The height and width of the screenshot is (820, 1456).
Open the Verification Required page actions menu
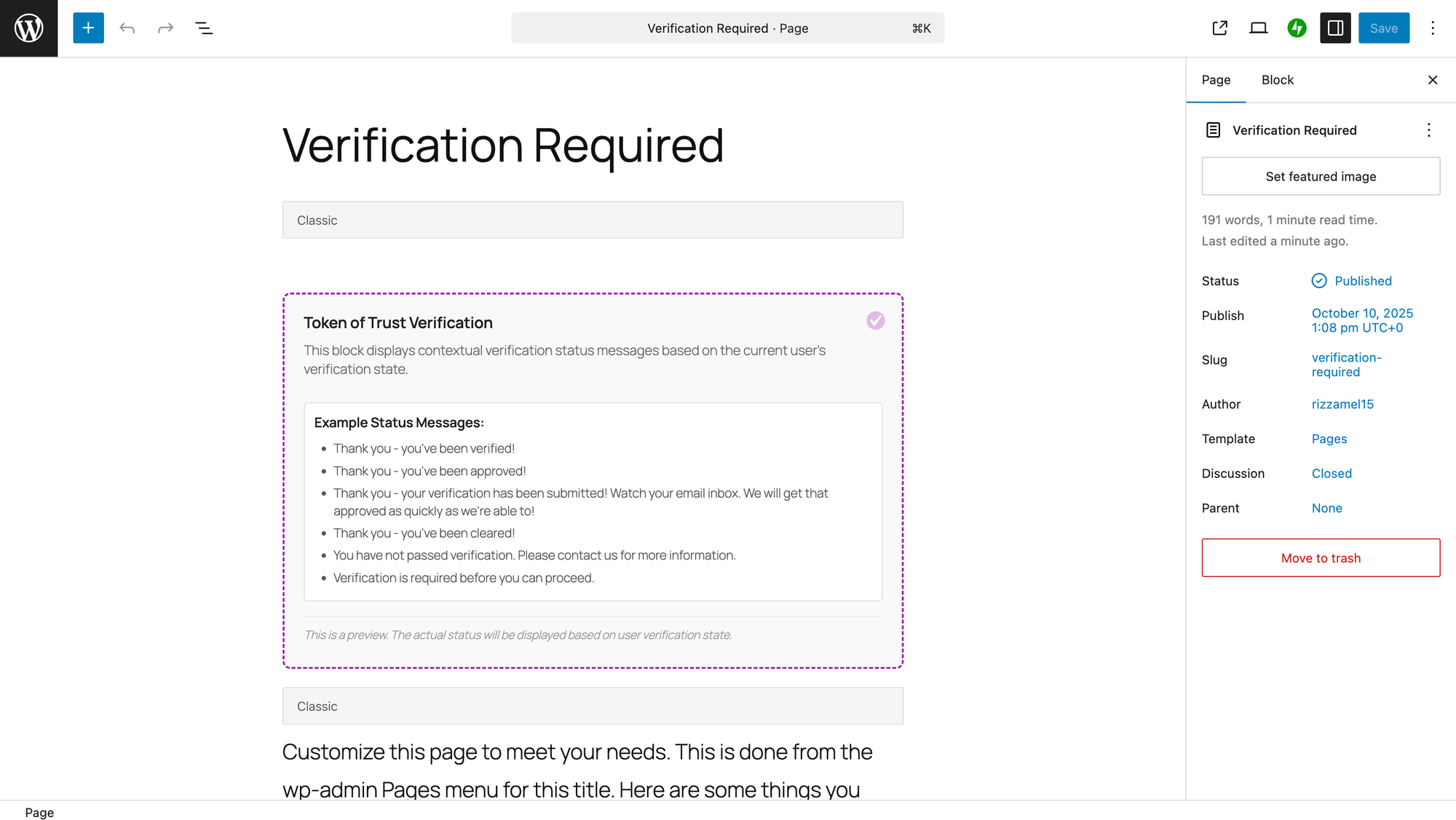(x=1428, y=130)
